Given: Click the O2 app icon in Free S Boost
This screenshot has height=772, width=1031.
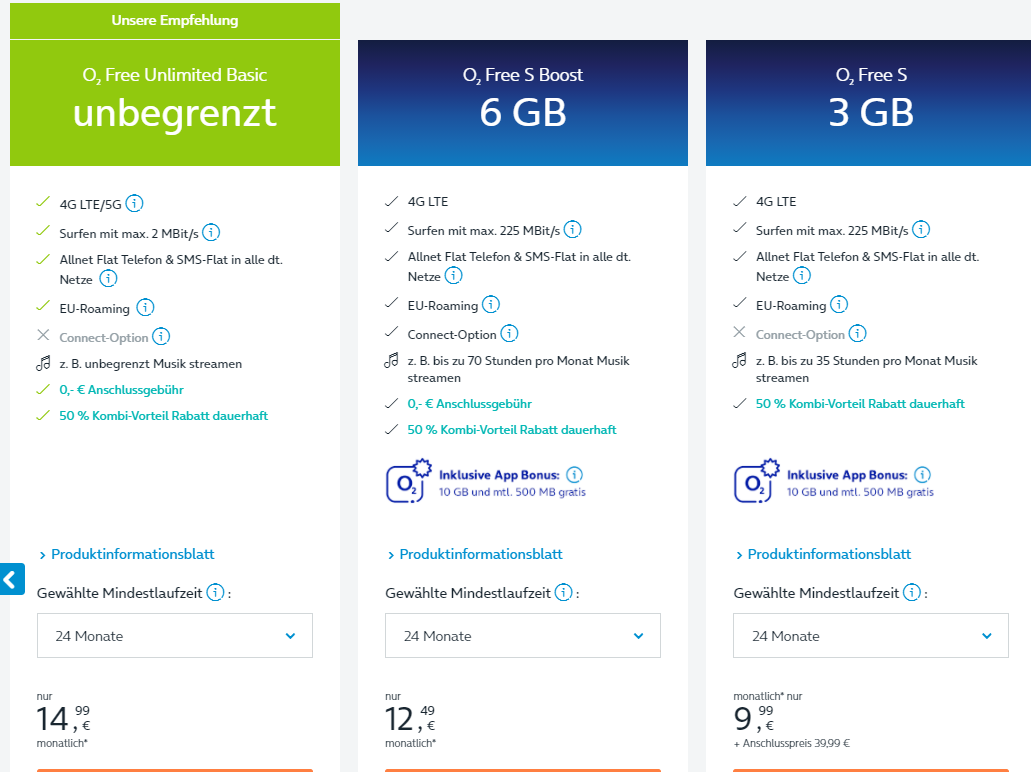Looking at the screenshot, I should tap(408, 481).
